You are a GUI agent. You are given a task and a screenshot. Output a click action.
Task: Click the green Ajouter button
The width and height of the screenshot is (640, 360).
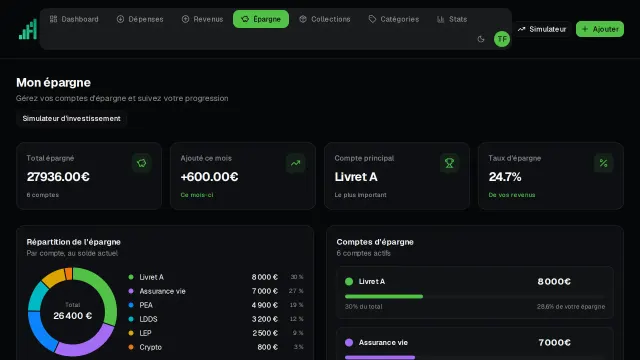tap(600, 29)
